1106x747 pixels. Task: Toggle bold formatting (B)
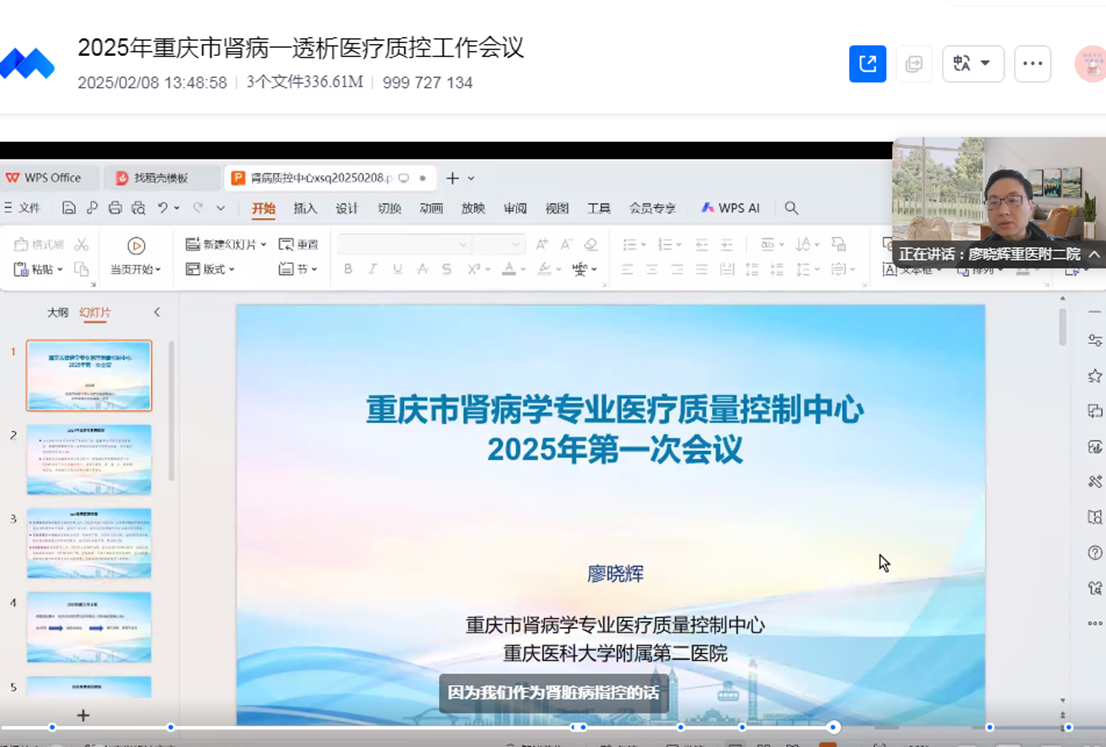[x=348, y=269]
